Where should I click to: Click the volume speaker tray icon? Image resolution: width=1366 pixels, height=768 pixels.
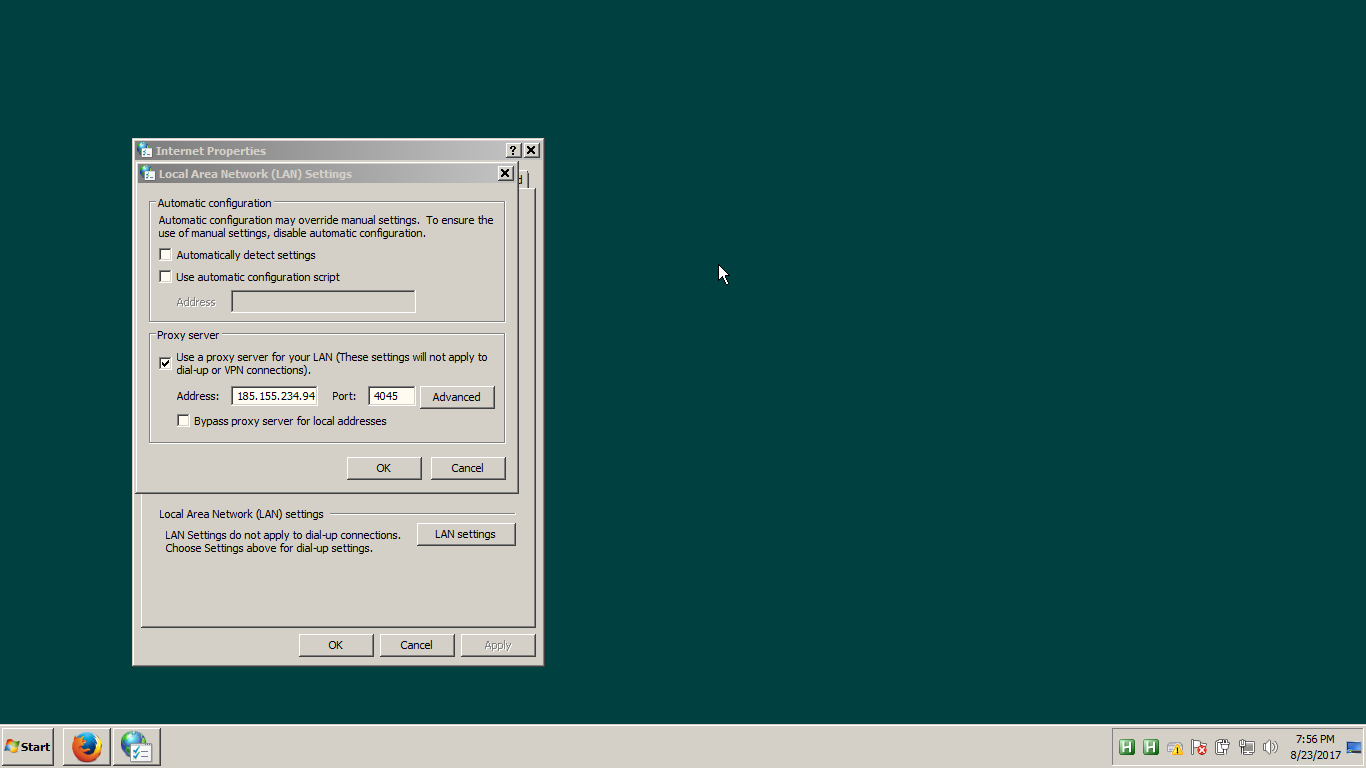[1271, 747]
